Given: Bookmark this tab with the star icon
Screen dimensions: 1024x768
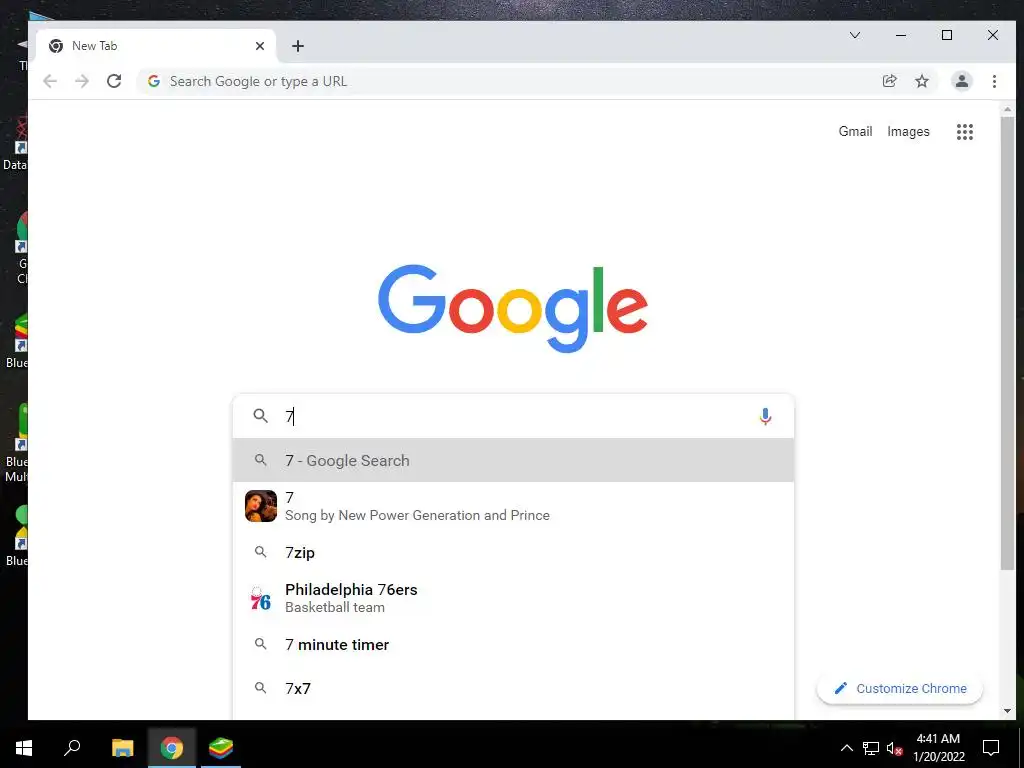Looking at the screenshot, I should [921, 81].
